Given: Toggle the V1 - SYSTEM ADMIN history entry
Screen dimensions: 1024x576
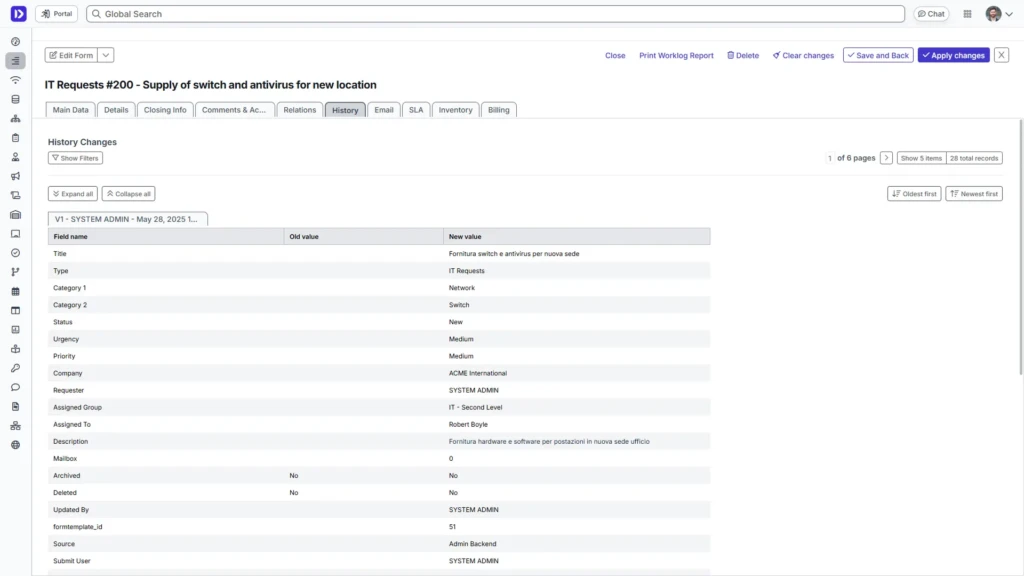Looking at the screenshot, I should 127,219.
